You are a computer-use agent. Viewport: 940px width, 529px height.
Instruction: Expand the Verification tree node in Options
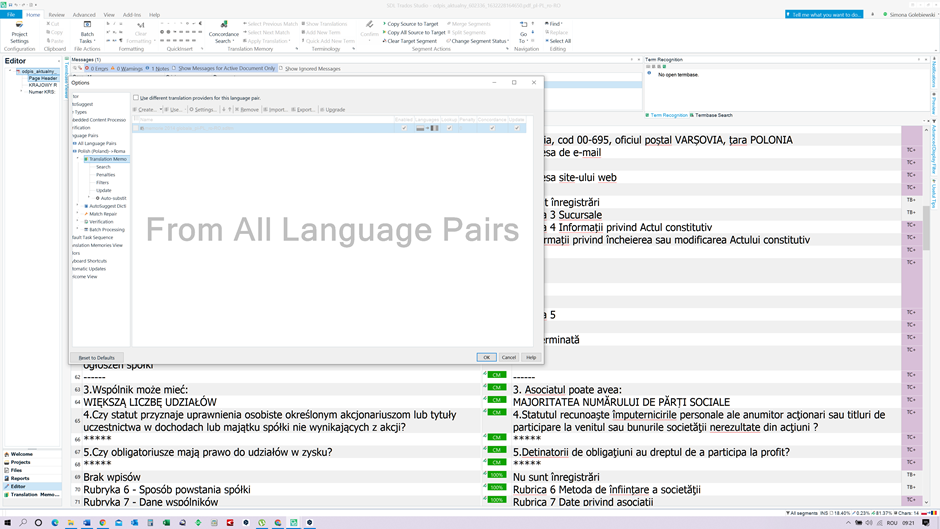(x=77, y=221)
